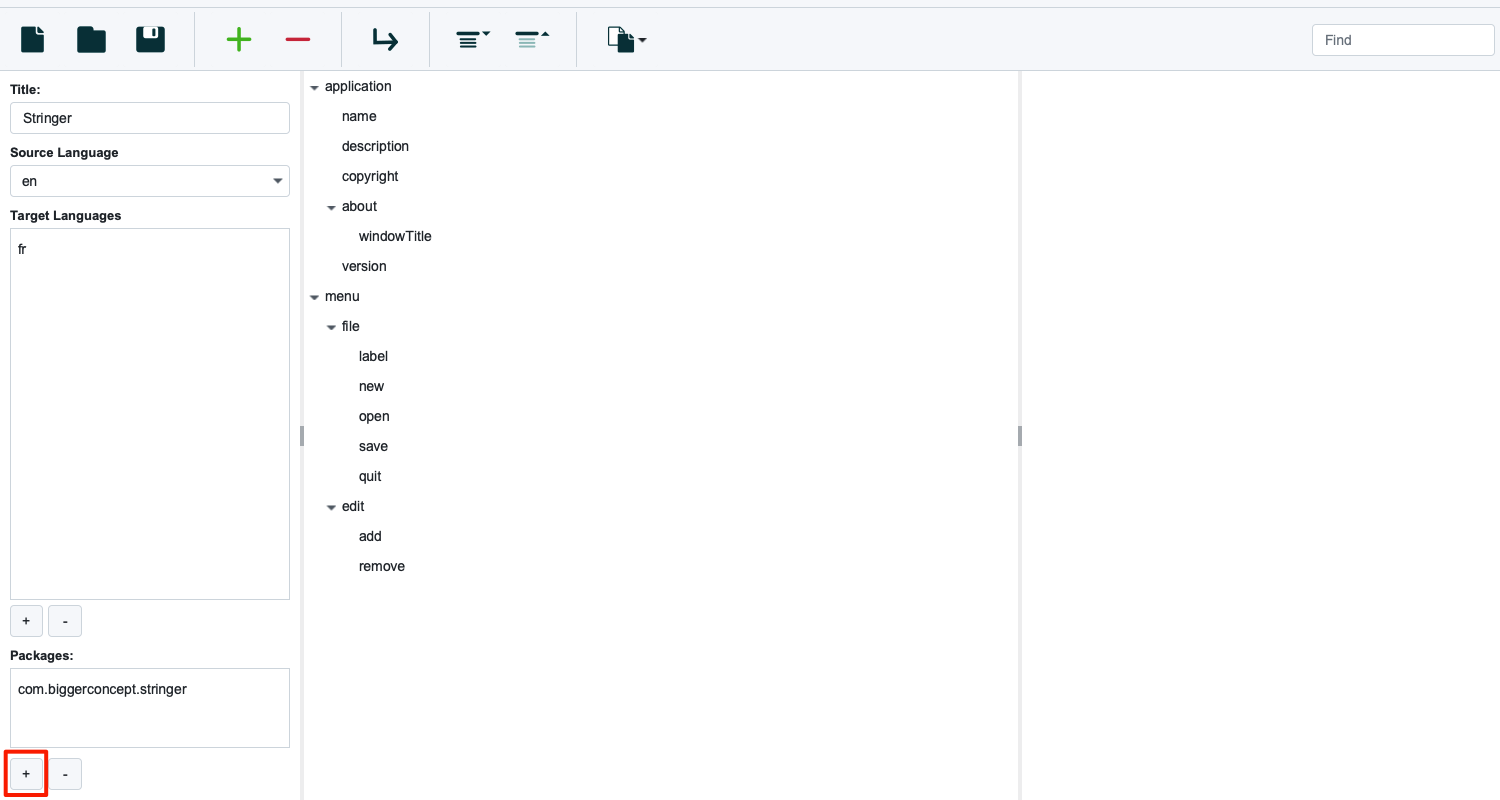Select the about tree item
Viewport: 1500px width, 800px height.
359,206
